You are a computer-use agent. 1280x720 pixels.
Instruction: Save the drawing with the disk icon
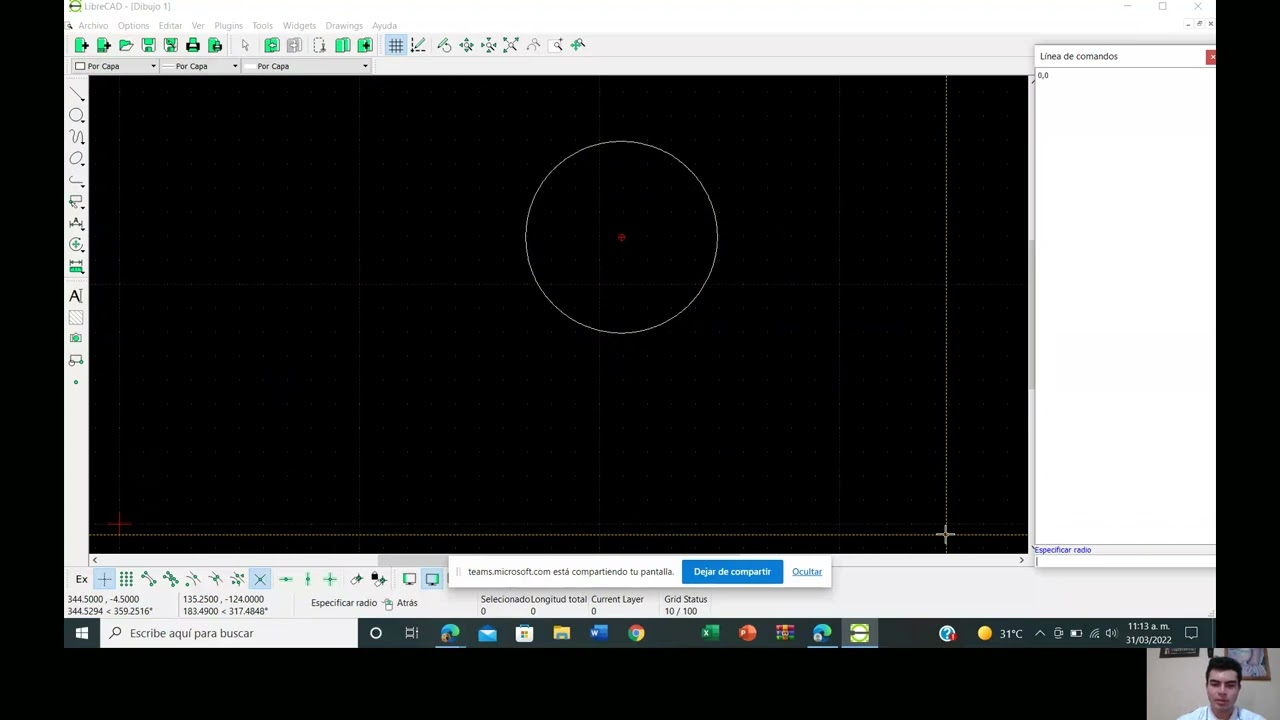pyautogui.click(x=148, y=45)
